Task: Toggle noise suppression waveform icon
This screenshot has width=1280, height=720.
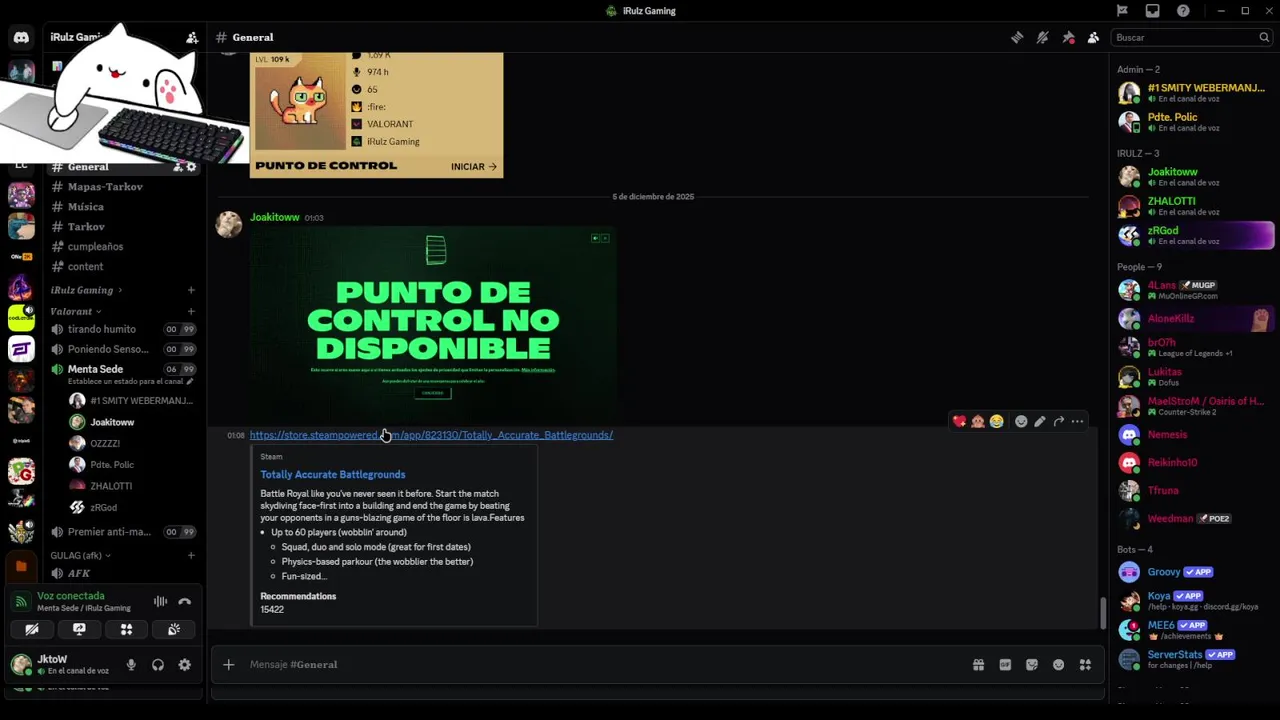Action: click(160, 602)
